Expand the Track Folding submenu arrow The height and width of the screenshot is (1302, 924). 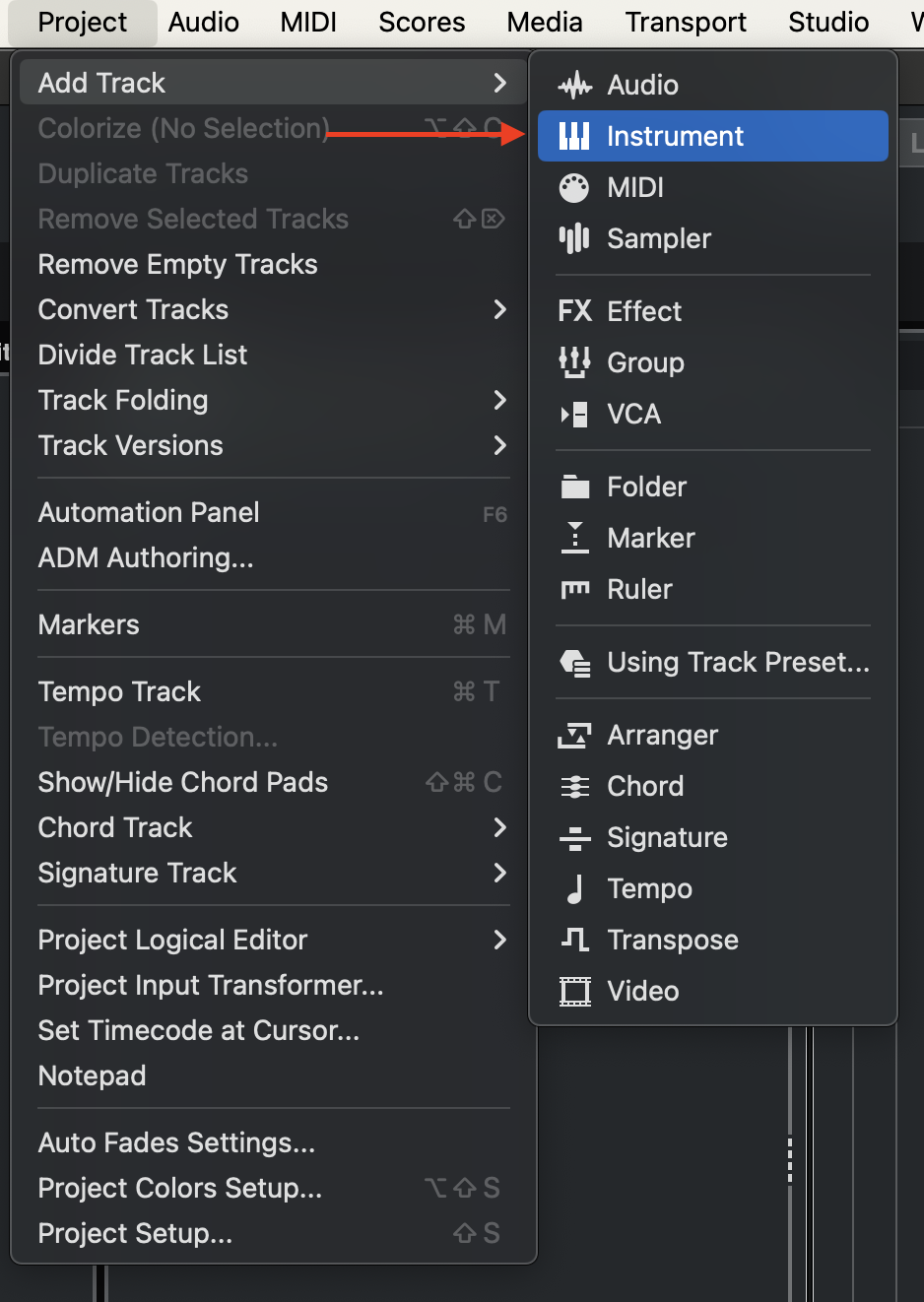point(499,400)
